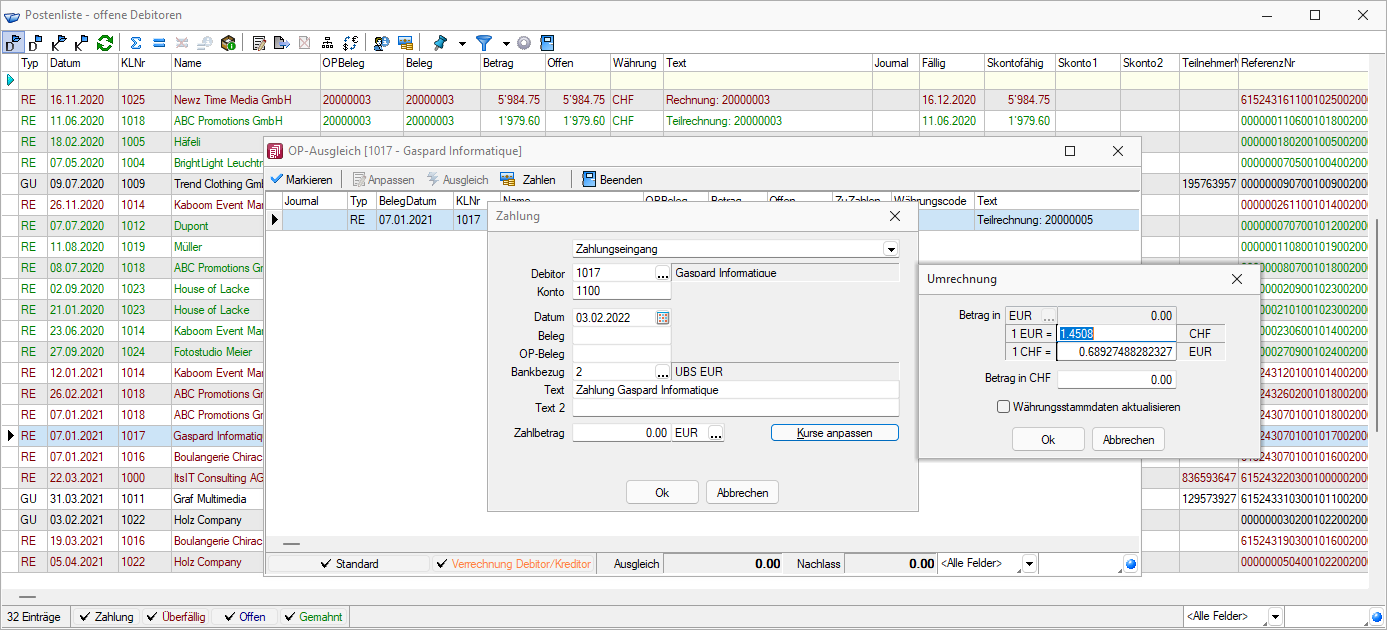Open the bottom-right Alle Felder dropdown
This screenshot has height=630, width=1387.
(x=1274, y=617)
